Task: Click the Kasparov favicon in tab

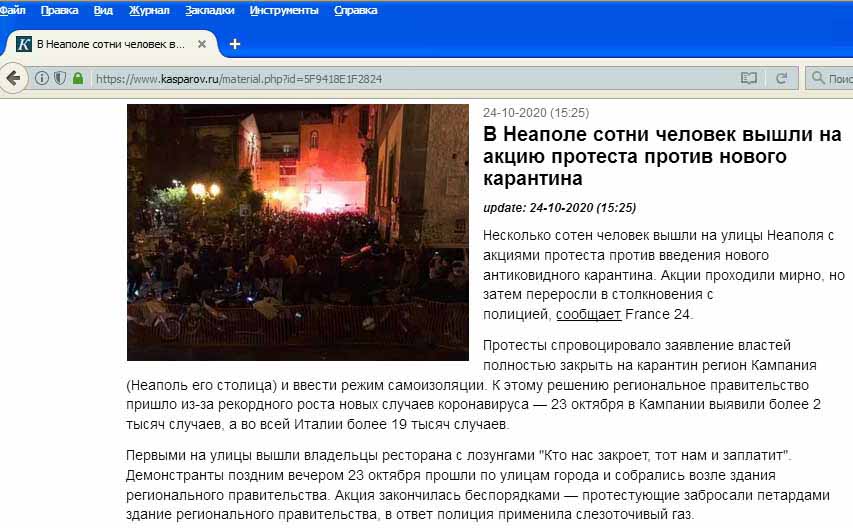Action: click(23, 44)
